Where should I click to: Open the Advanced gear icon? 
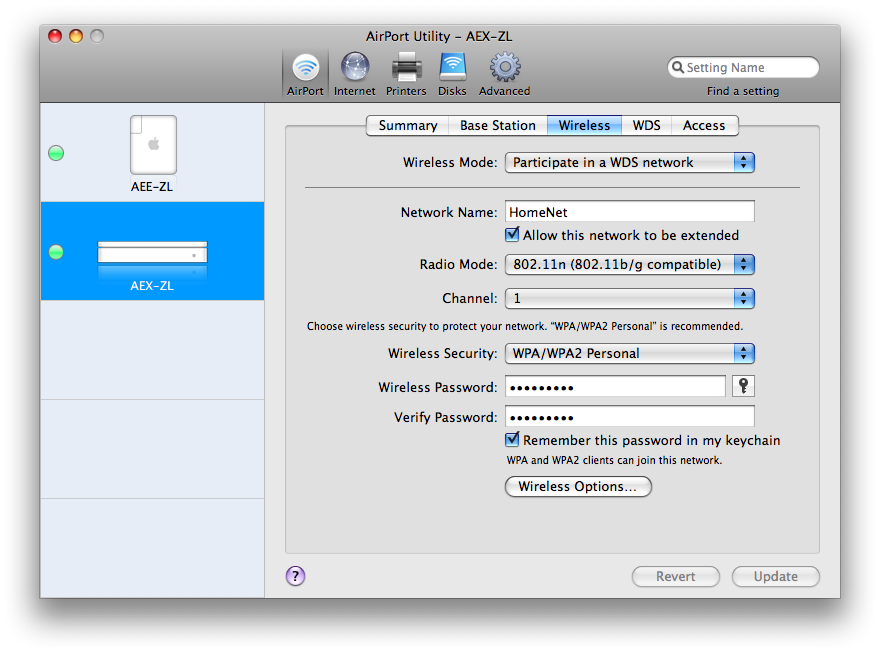pos(505,75)
